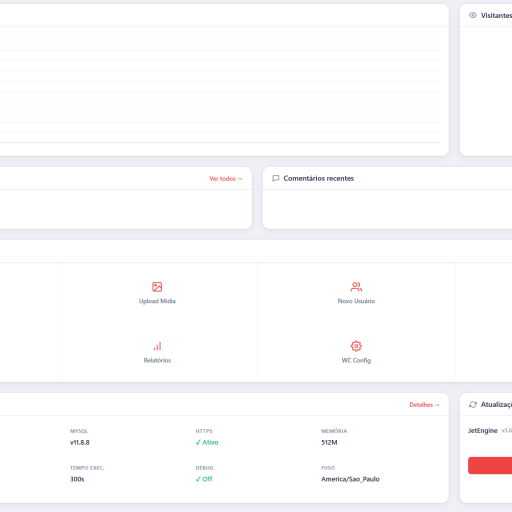Click the red update button
This screenshot has height=512, width=512.
(490, 465)
